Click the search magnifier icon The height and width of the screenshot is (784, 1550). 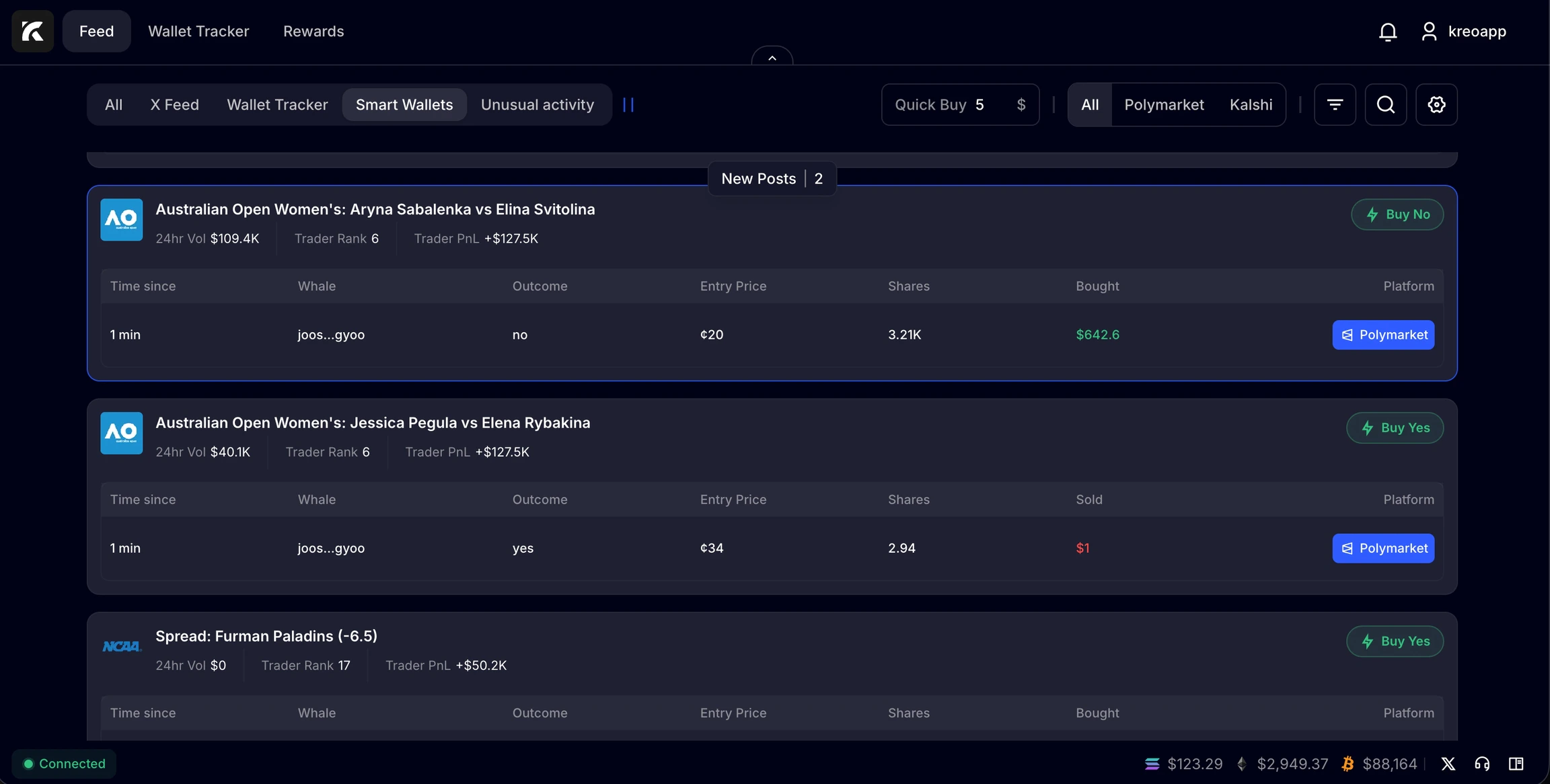pyautogui.click(x=1385, y=104)
